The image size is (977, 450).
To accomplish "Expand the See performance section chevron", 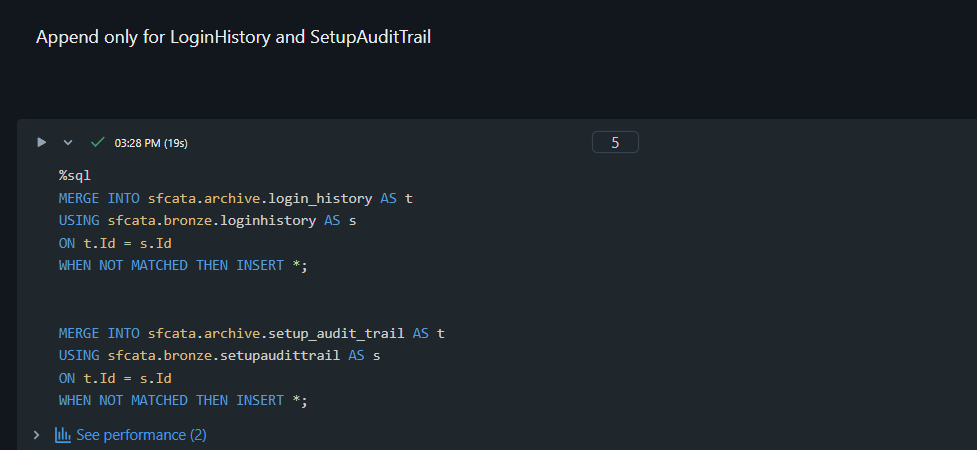I will click(x=36, y=435).
